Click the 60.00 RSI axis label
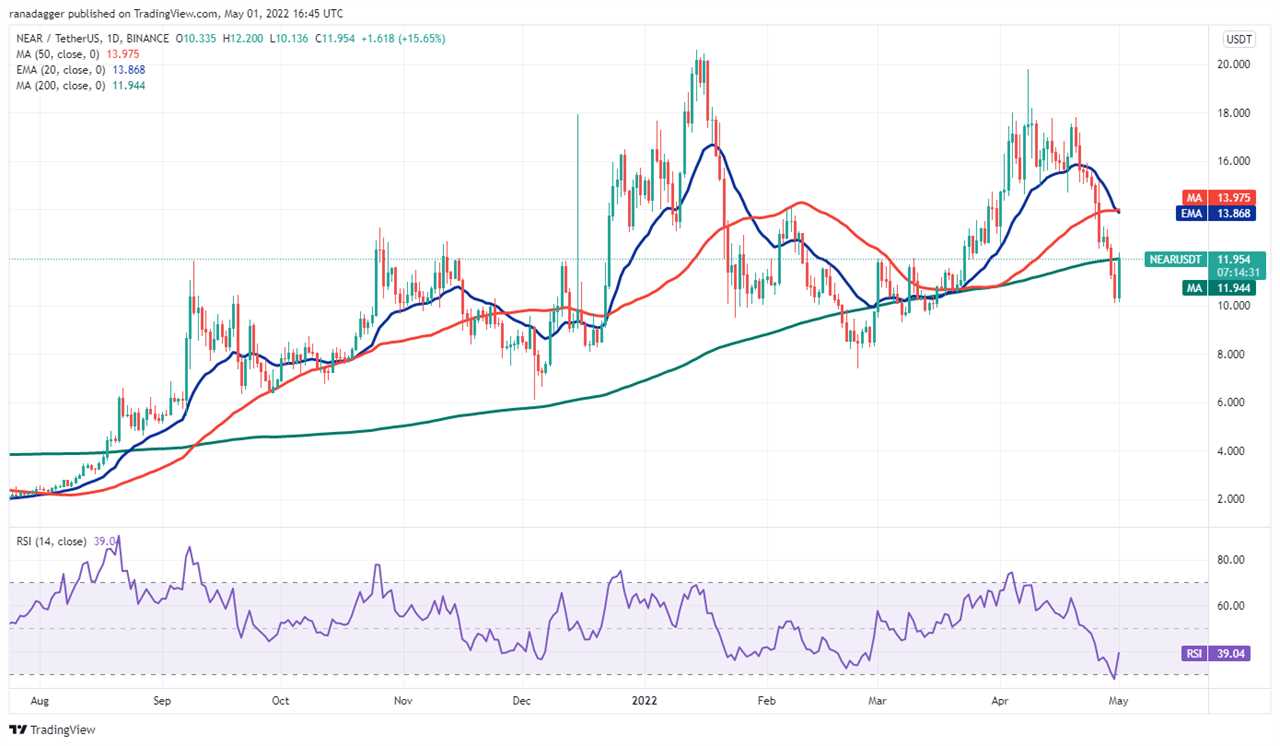The width and height of the screenshot is (1280, 746). click(1231, 606)
